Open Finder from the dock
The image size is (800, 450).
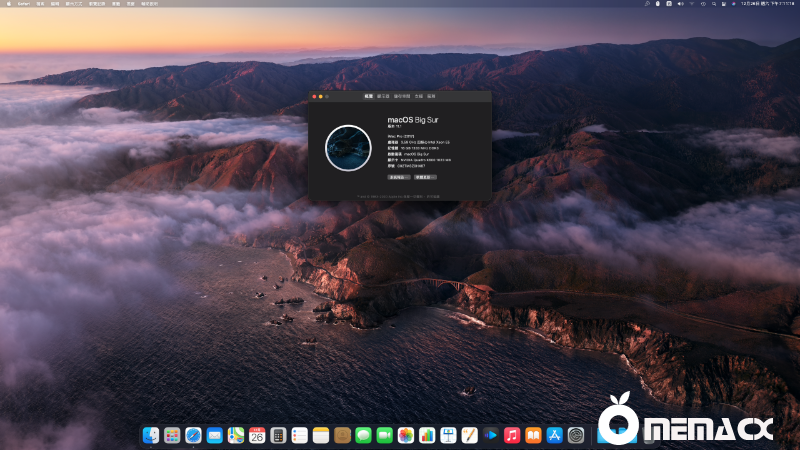[150, 435]
